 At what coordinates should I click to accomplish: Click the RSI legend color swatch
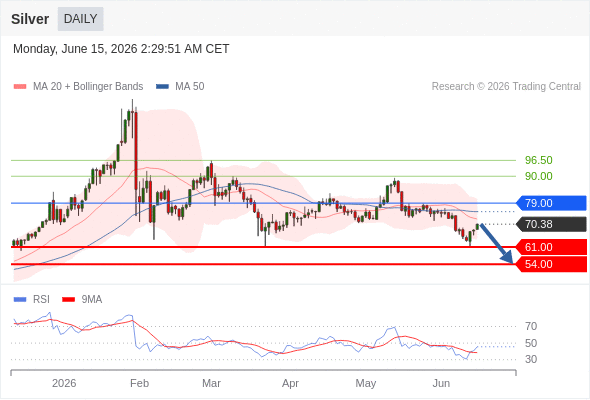[20, 300]
